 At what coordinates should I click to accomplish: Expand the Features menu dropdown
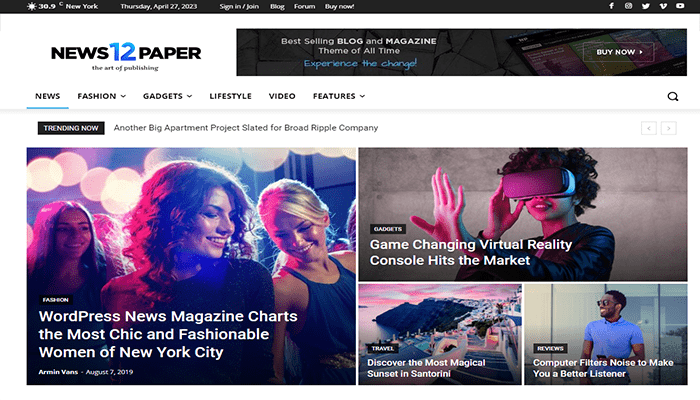point(339,96)
